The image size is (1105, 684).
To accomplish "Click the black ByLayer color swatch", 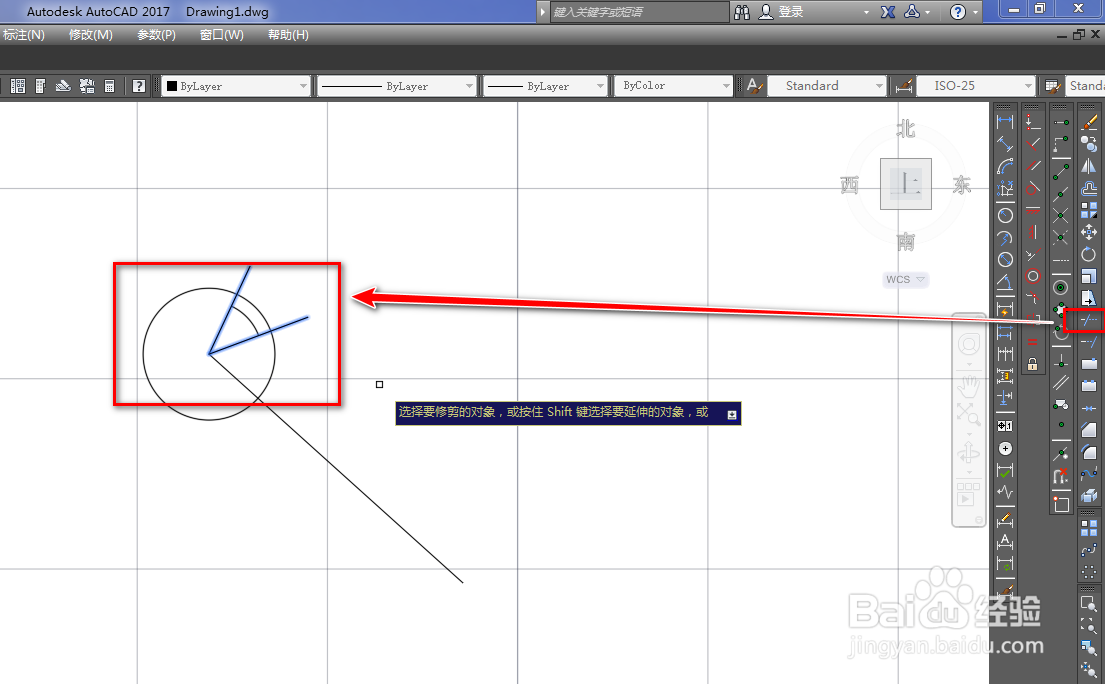I will (172, 86).
